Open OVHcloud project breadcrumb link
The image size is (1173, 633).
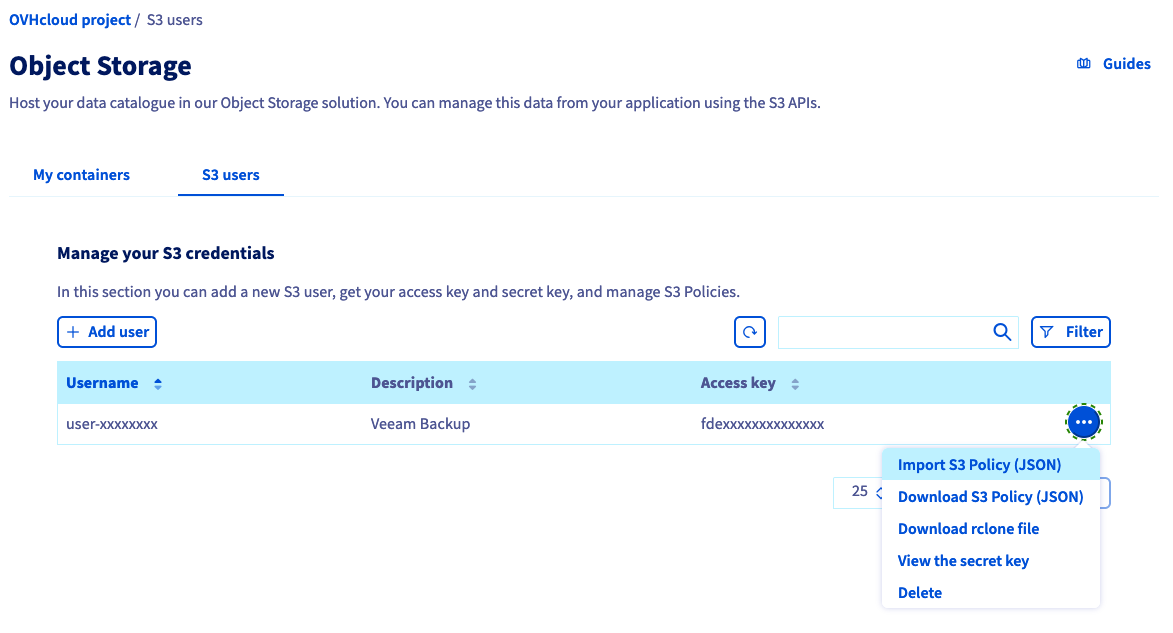[70, 20]
